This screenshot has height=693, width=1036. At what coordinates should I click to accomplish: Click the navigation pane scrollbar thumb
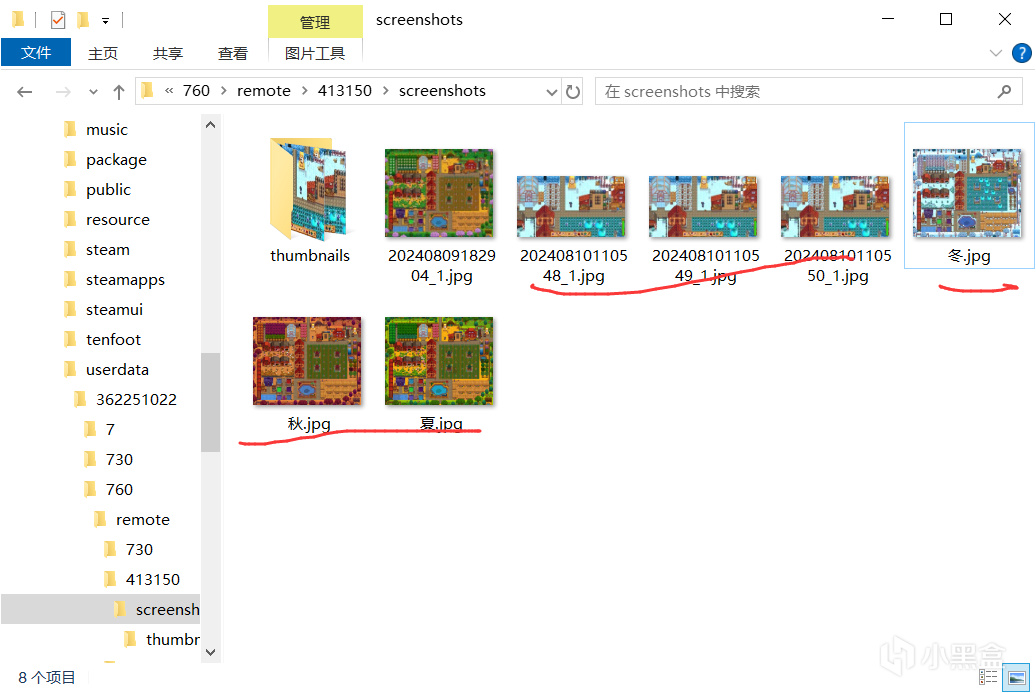point(211,402)
